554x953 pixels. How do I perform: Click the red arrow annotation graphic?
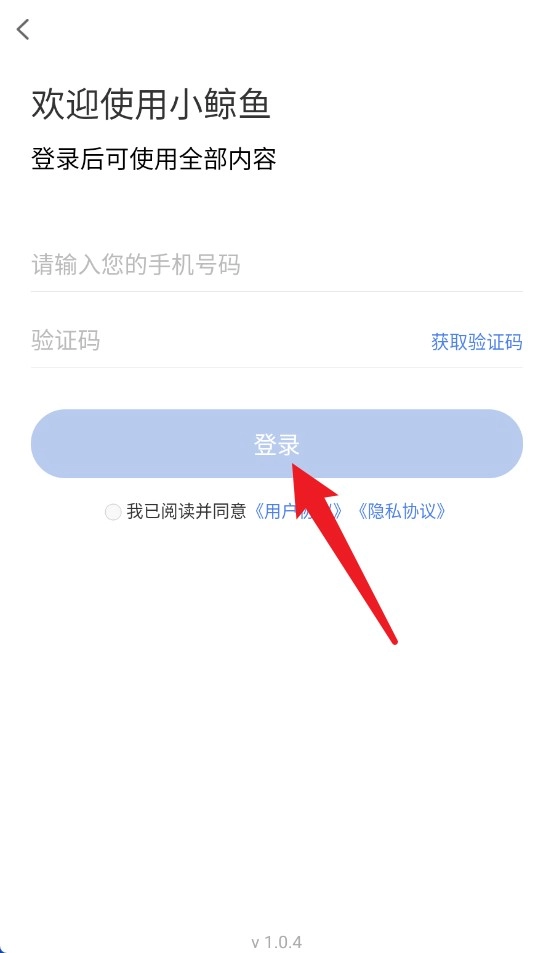click(x=343, y=552)
